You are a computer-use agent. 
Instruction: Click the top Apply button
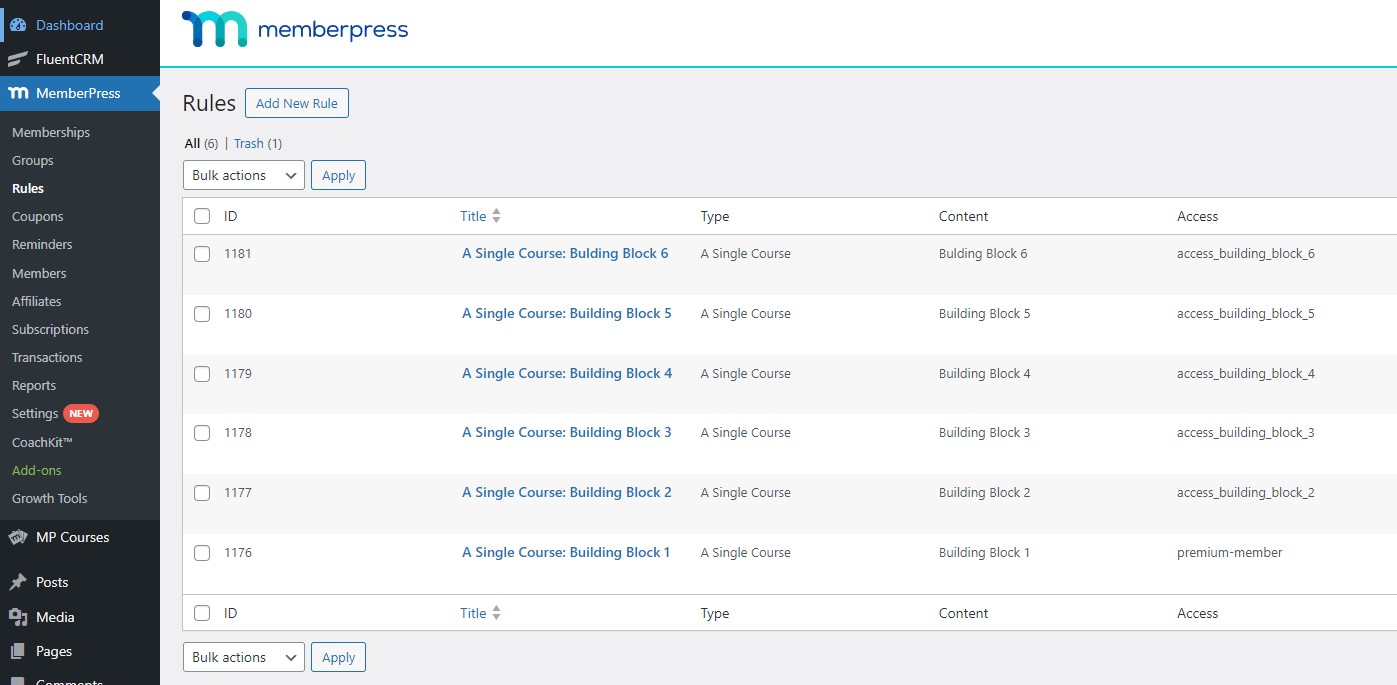click(x=338, y=175)
